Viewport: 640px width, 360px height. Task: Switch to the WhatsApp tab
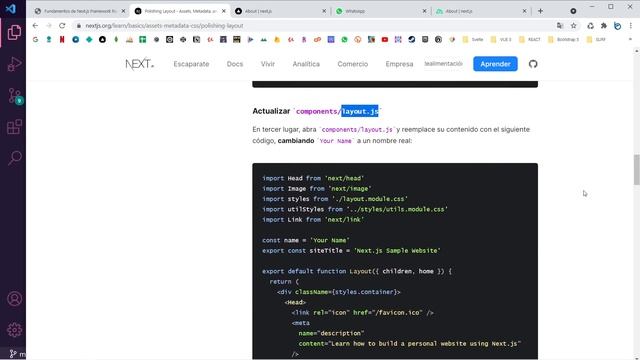(x=381, y=11)
